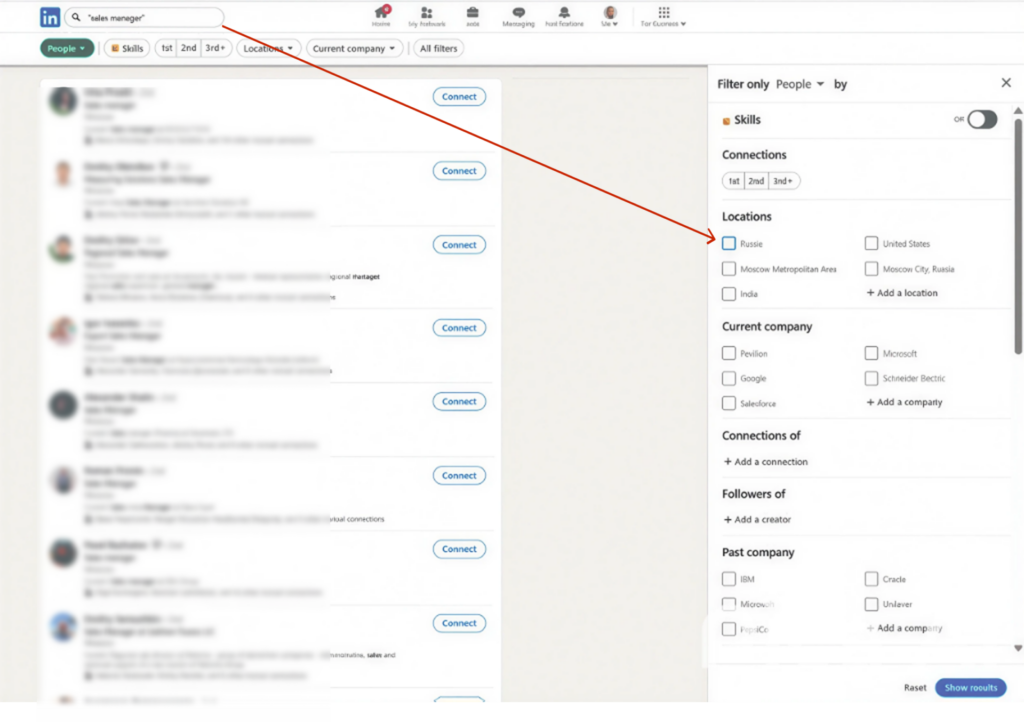The image size is (1024, 722).
Task: Tick the IBM past company checkbox
Action: click(729, 579)
